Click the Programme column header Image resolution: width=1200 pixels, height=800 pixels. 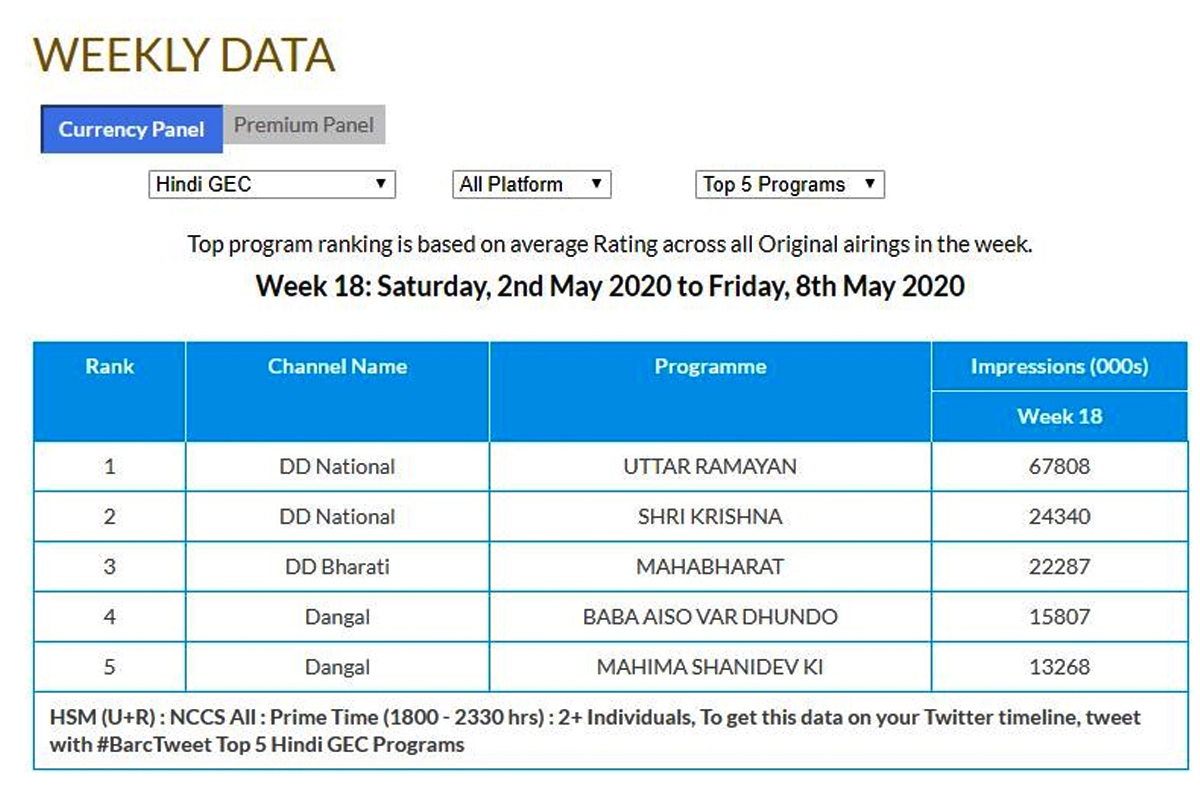[x=710, y=367]
